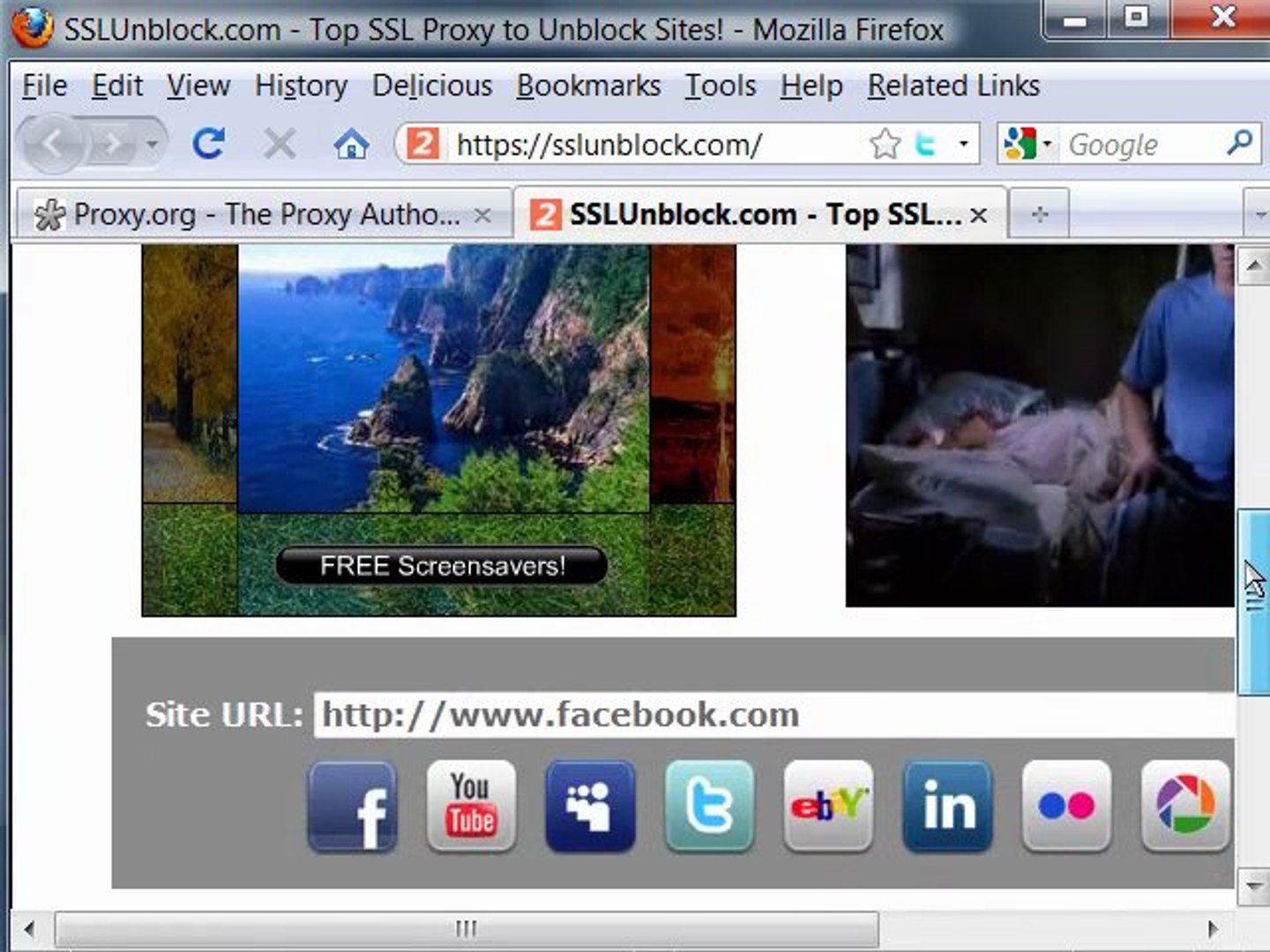Click the MySpace shortcut icon
The image size is (1270, 952).
point(590,807)
